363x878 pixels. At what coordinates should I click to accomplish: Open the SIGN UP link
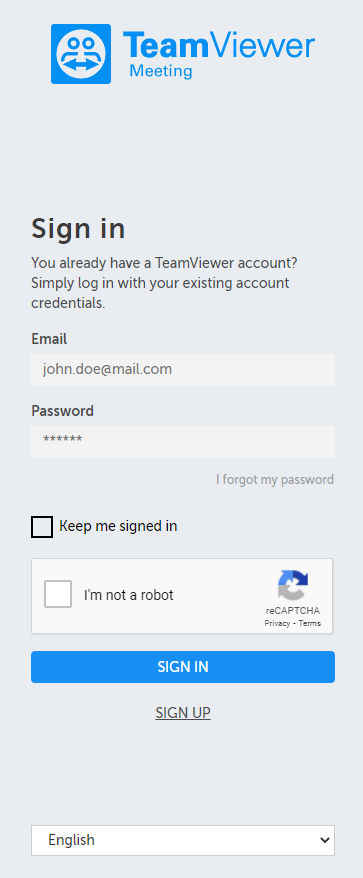point(183,713)
